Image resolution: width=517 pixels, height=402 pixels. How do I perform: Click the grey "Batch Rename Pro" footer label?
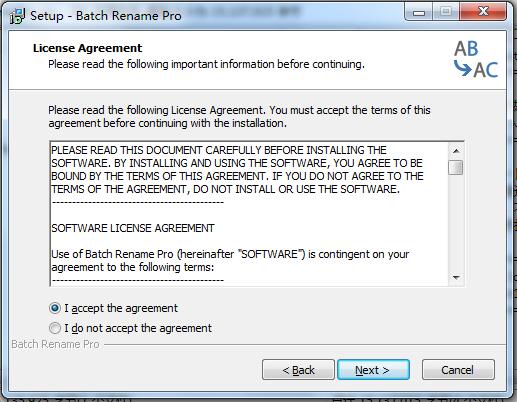tap(55, 344)
